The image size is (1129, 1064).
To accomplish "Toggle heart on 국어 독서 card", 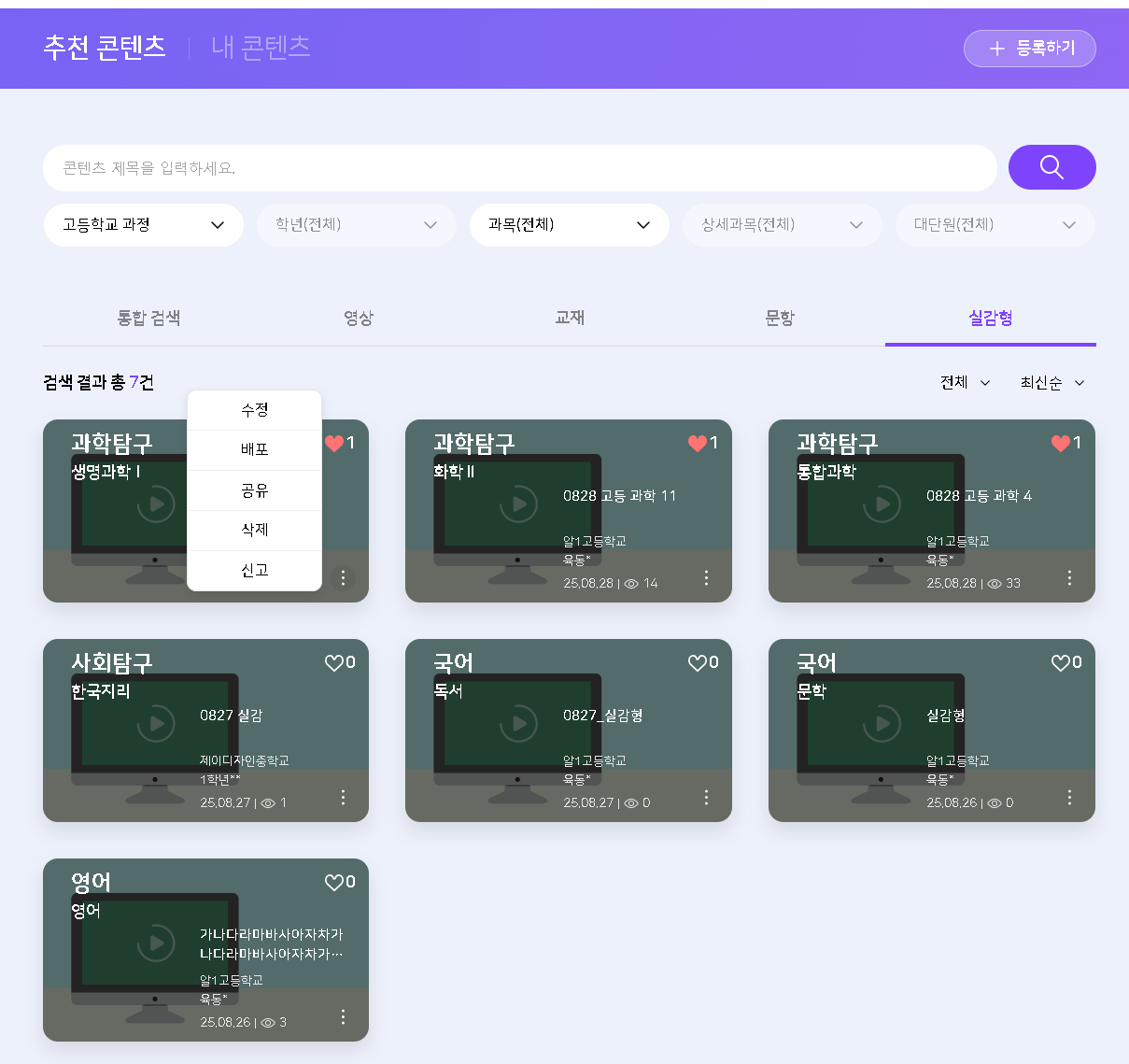I will coord(697,662).
